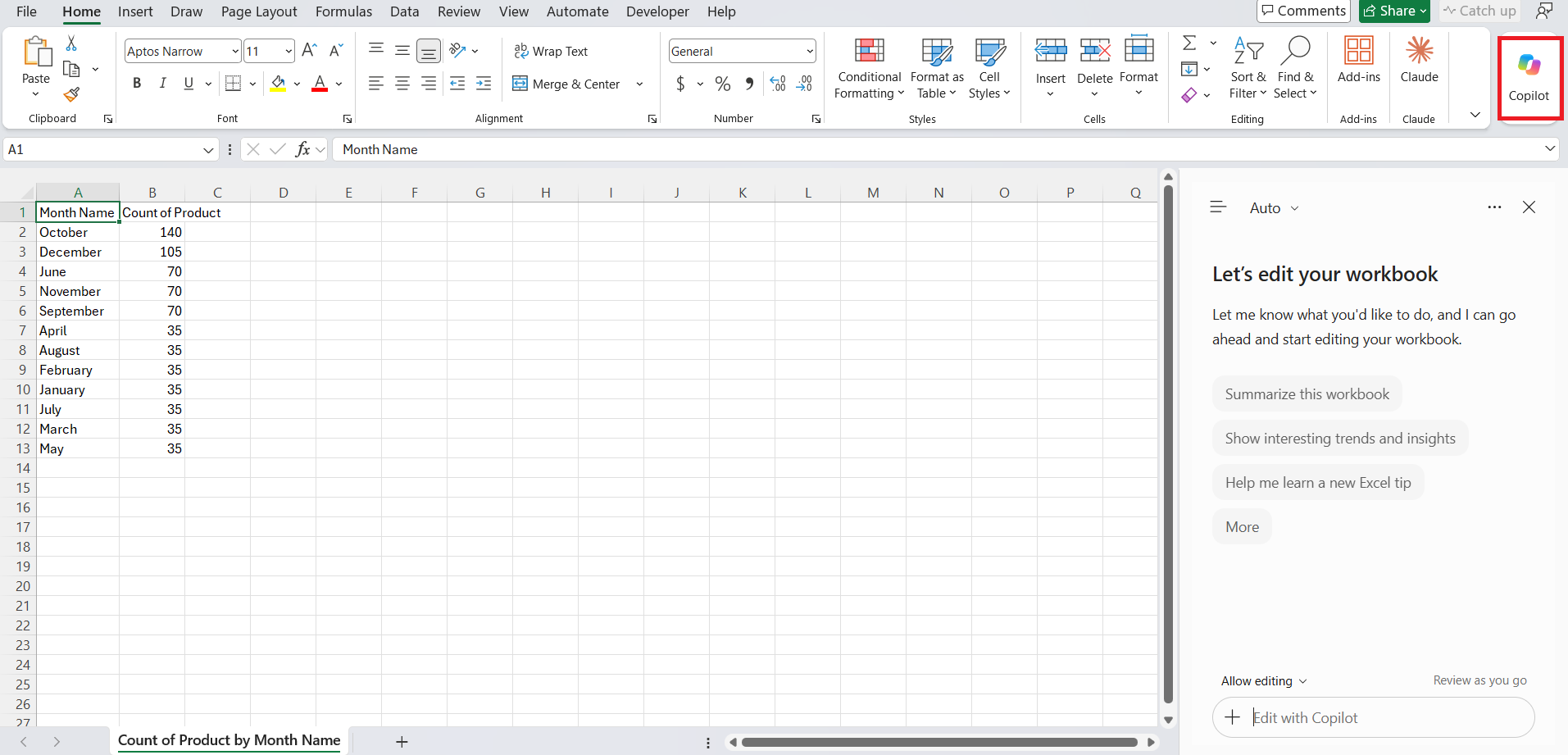Click Summarize this workbook suggestion
This screenshot has height=755, width=1568.
point(1307,394)
